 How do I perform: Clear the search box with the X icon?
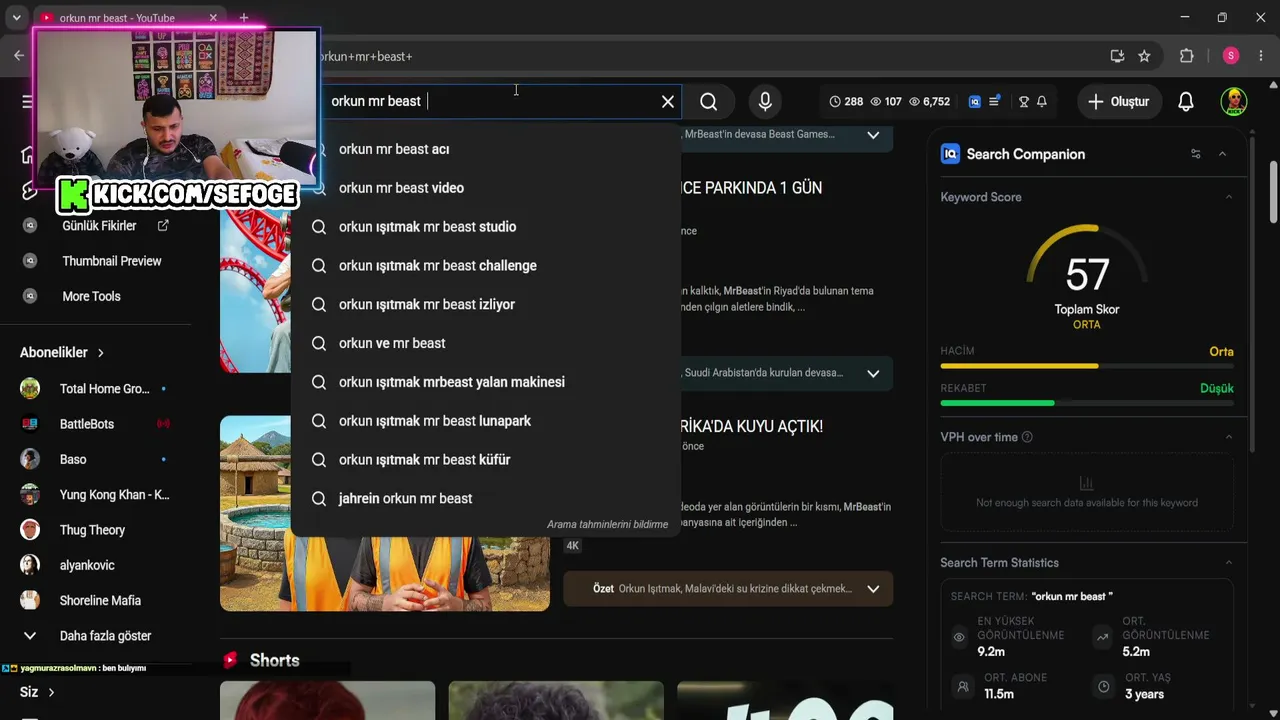(668, 101)
